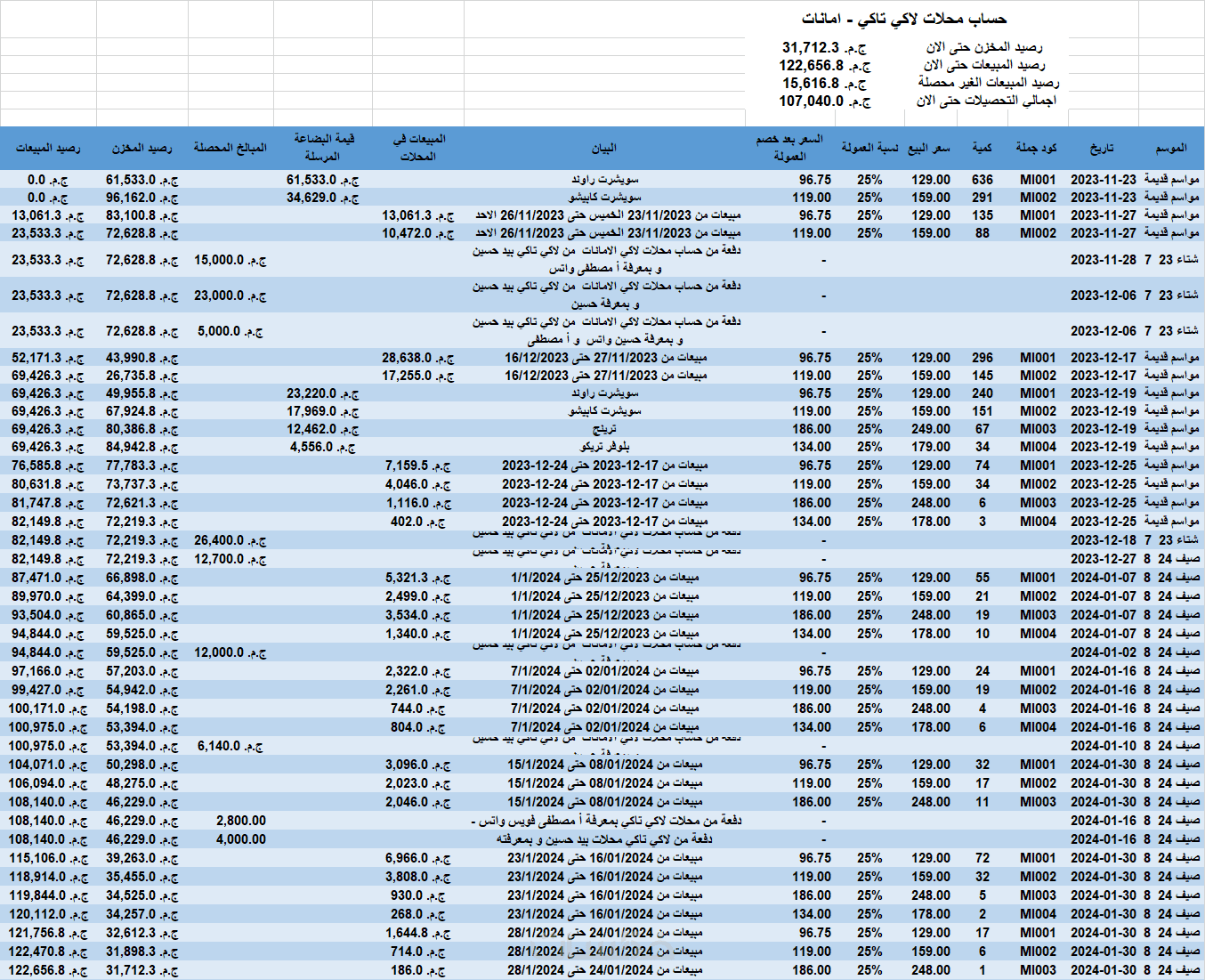Select the title cell حساب محلات لاكي تاكي - امانات

point(903,19)
